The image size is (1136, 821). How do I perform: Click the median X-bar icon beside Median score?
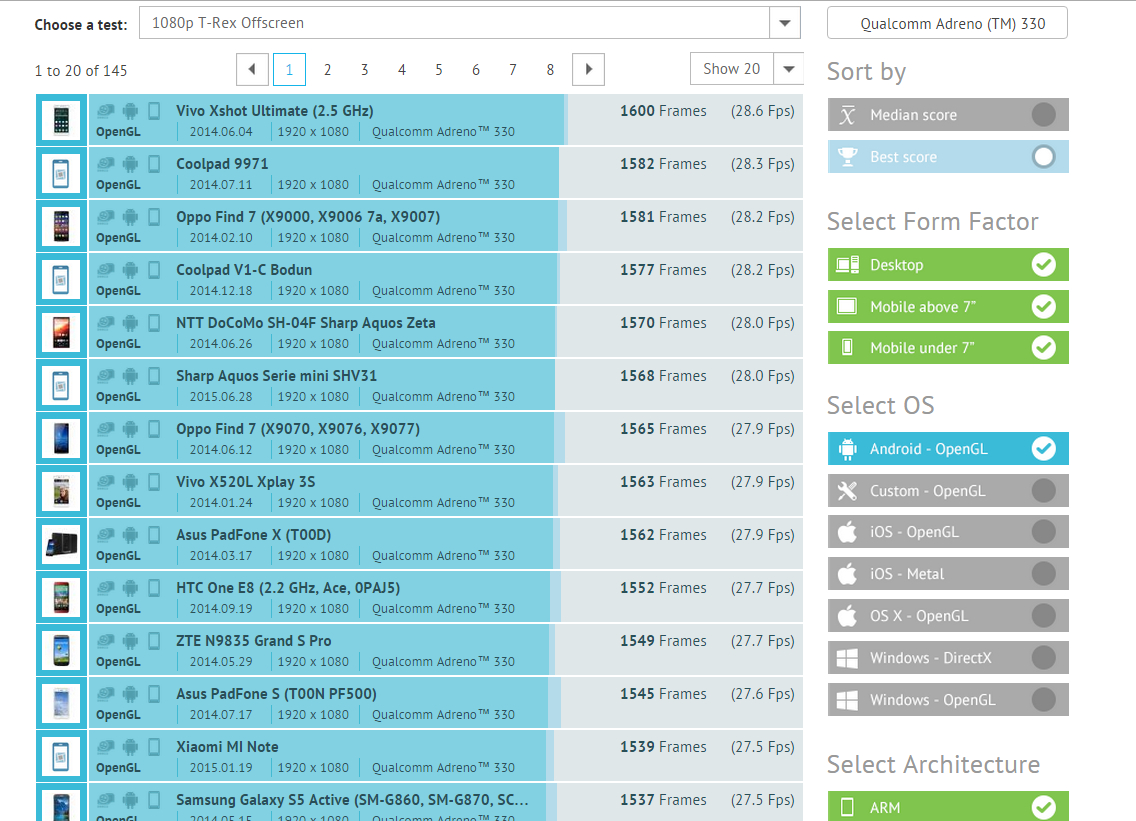point(847,114)
